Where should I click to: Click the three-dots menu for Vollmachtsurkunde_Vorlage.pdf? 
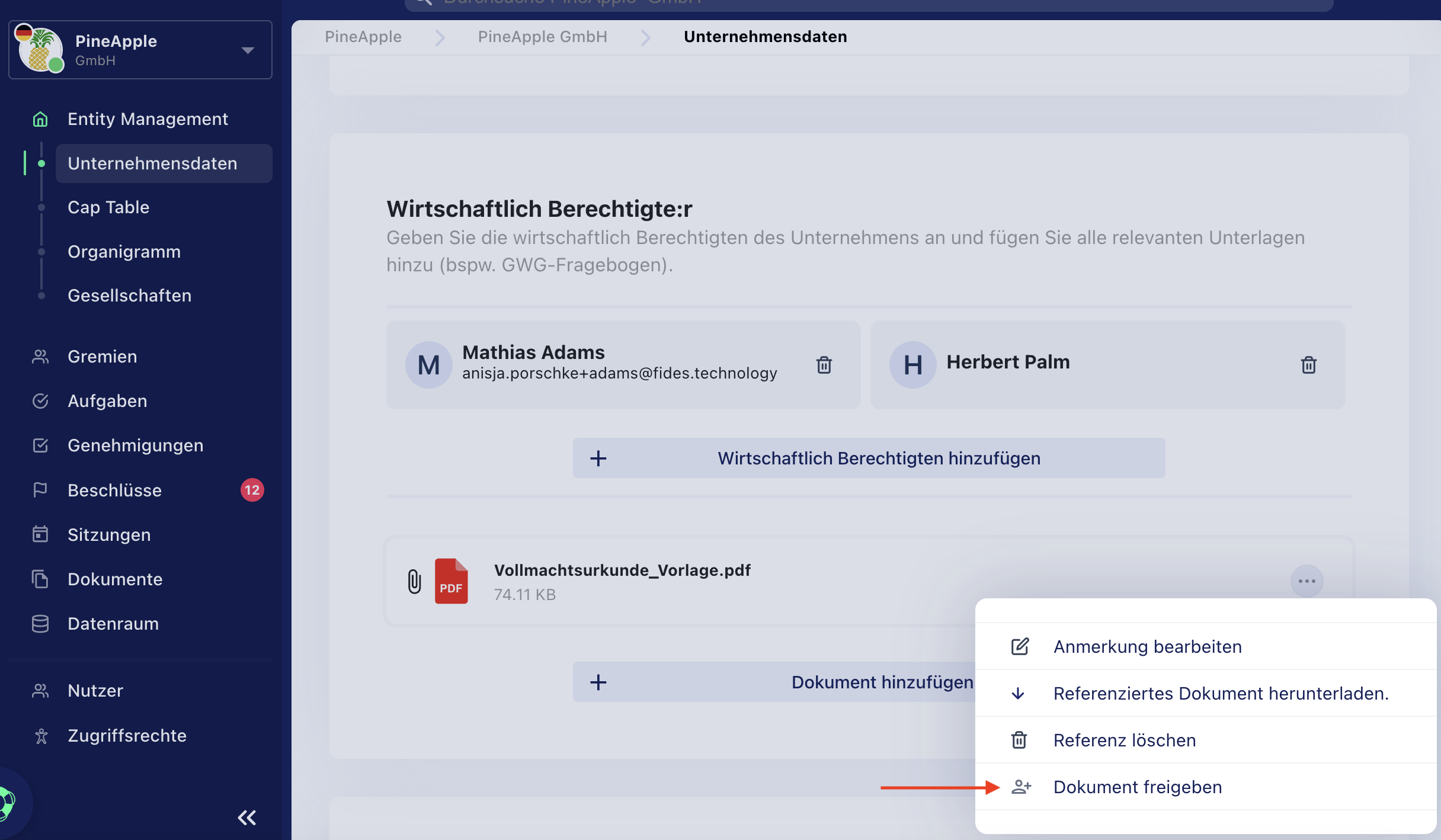[1306, 581]
